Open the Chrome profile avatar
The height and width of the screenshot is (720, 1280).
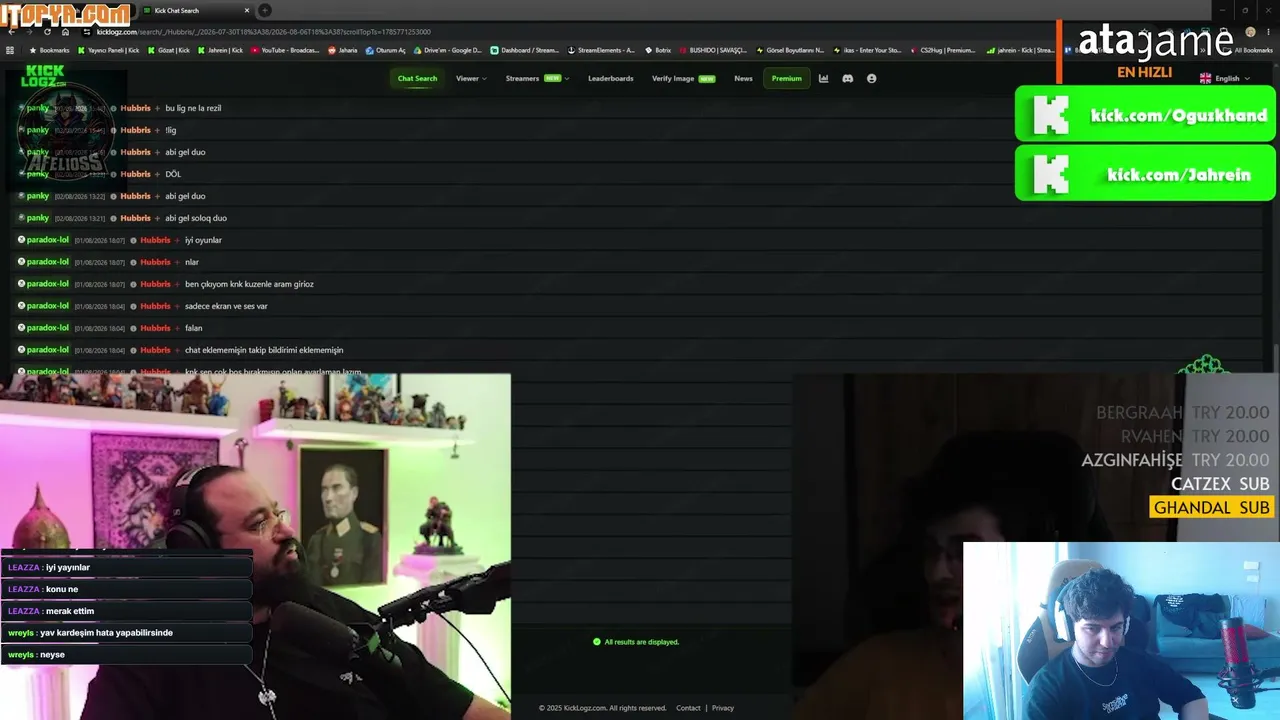[1250, 32]
